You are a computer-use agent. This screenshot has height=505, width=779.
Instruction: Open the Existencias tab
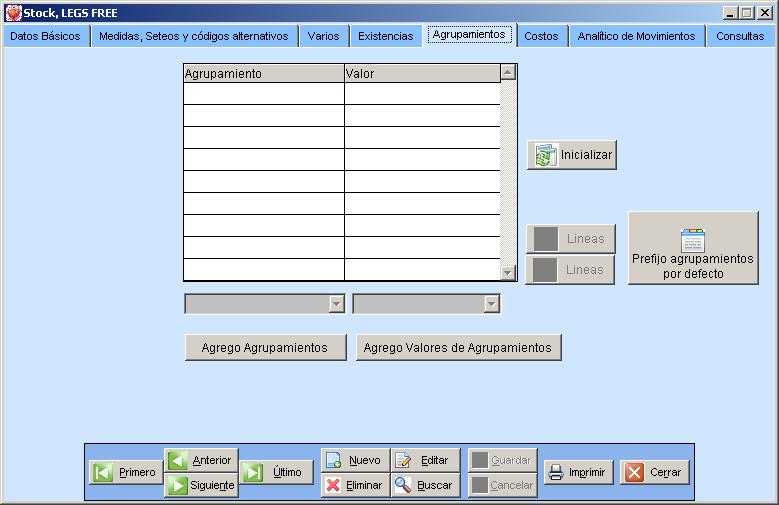385,36
